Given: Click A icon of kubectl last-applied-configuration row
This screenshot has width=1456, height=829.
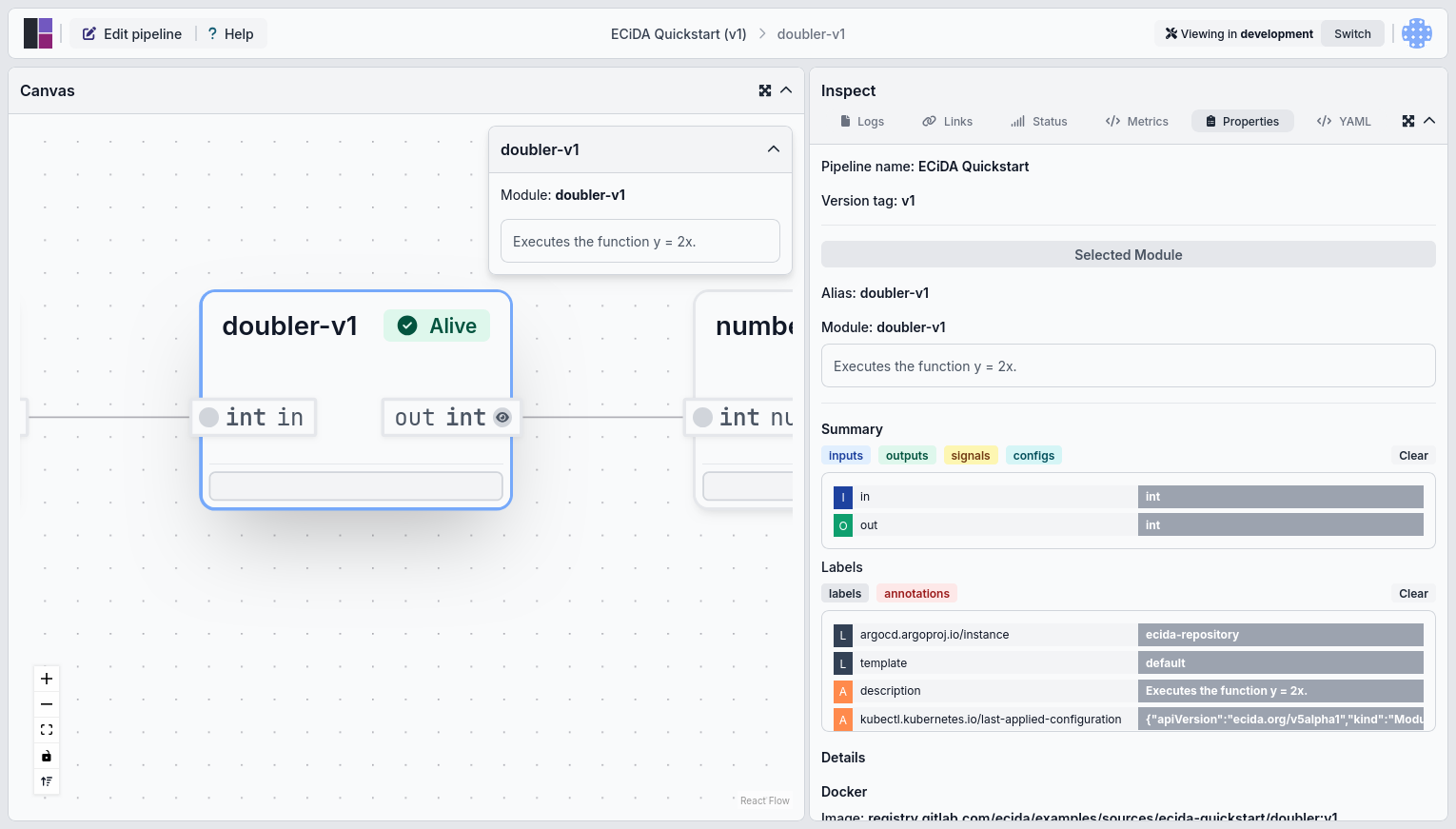Looking at the screenshot, I should coord(843,720).
